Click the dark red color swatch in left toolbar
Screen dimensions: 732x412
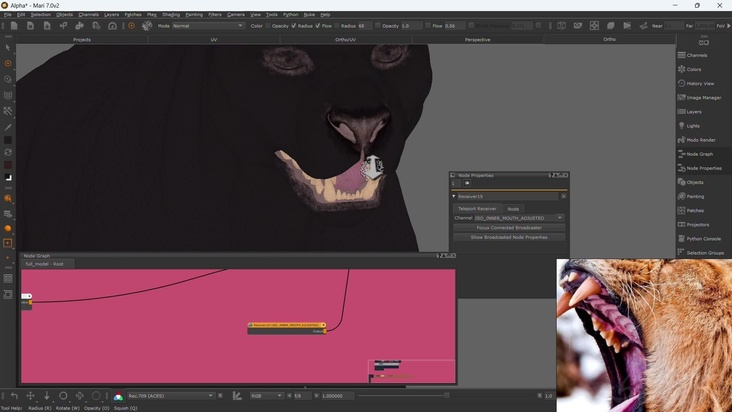[x=8, y=165]
